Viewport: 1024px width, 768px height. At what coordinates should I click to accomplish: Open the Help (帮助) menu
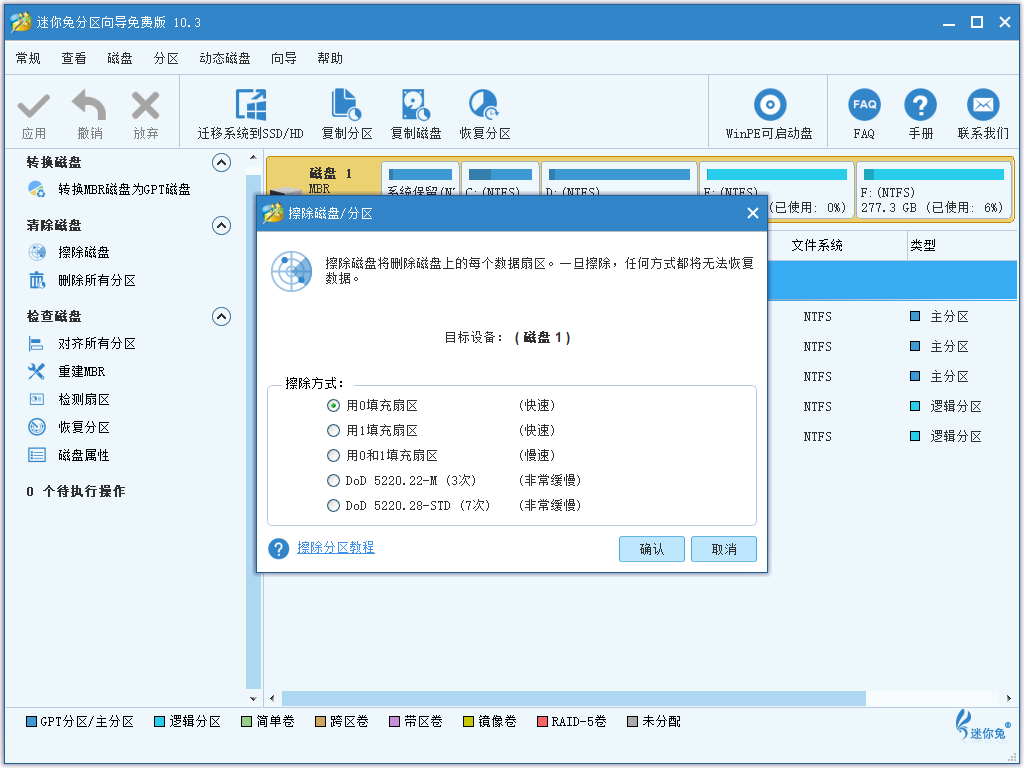[330, 59]
